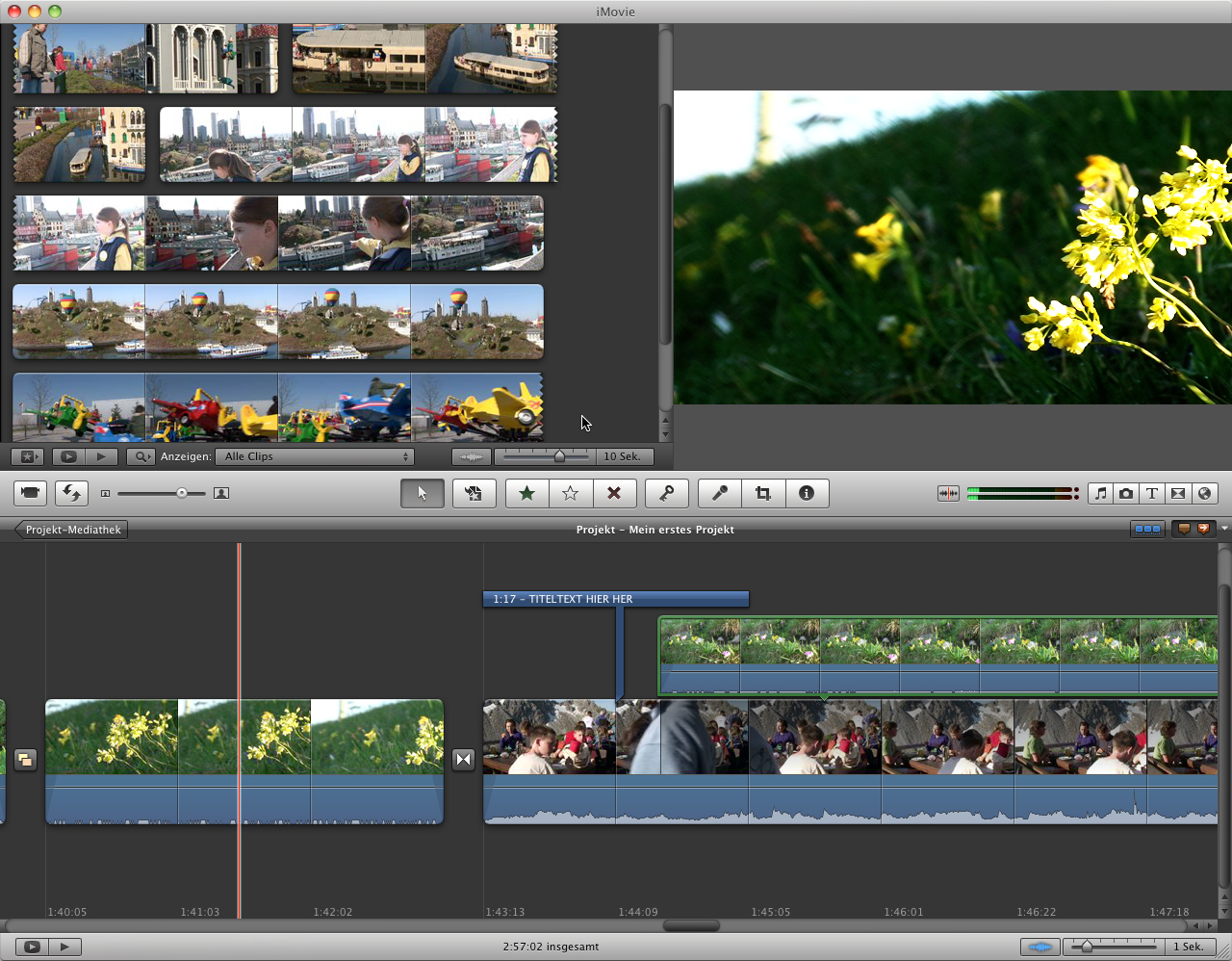The height and width of the screenshot is (961, 1232).
Task: Click the red playhead in the timeline
Action: pos(239,732)
